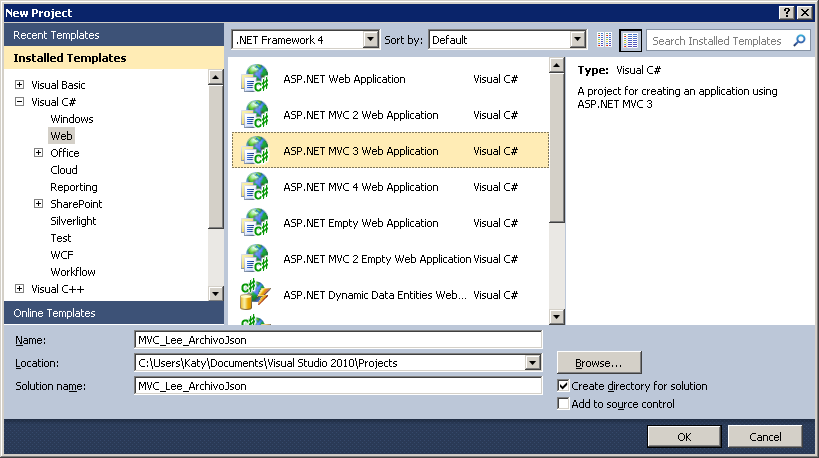Click the Office tree label
The image size is (819, 458).
65,153
